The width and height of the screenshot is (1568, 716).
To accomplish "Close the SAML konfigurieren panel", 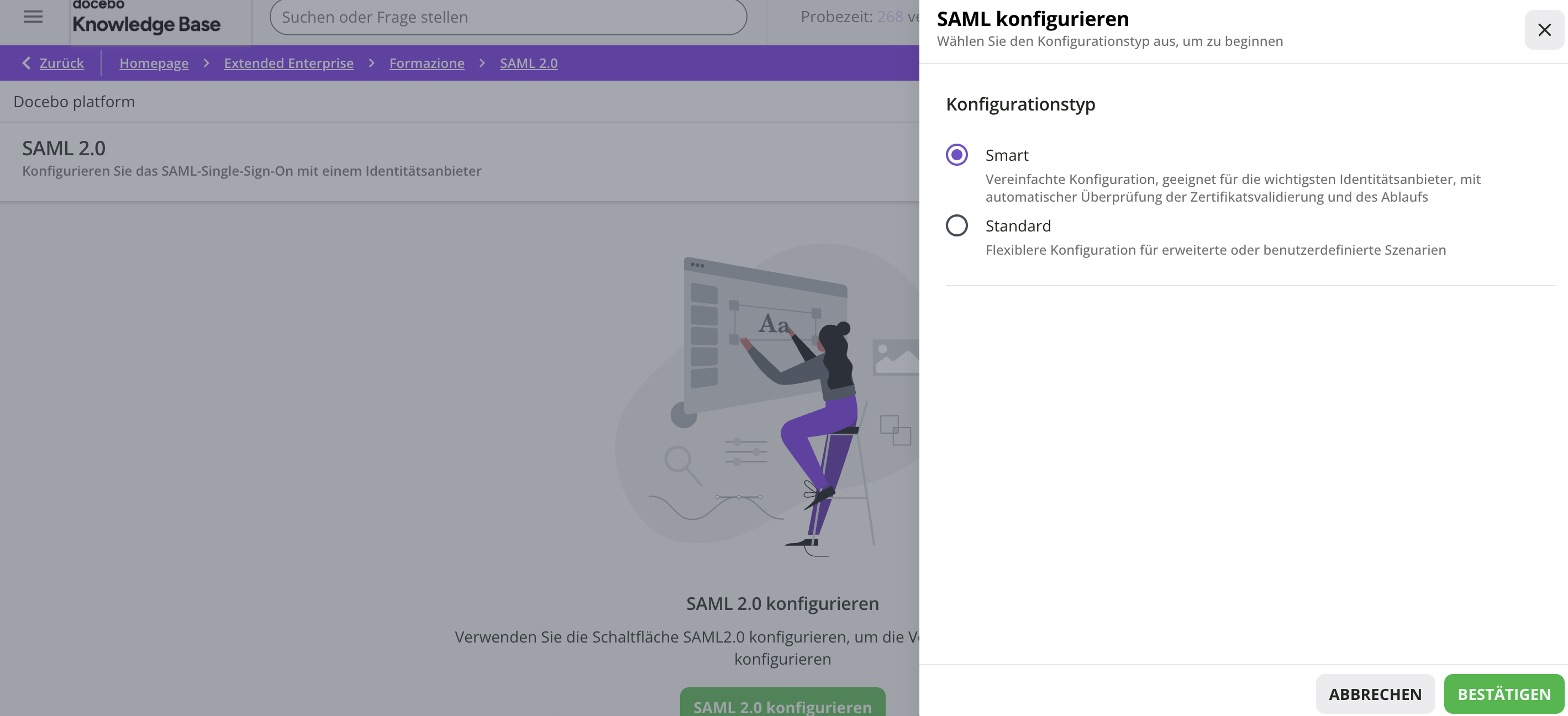I will click(1544, 30).
